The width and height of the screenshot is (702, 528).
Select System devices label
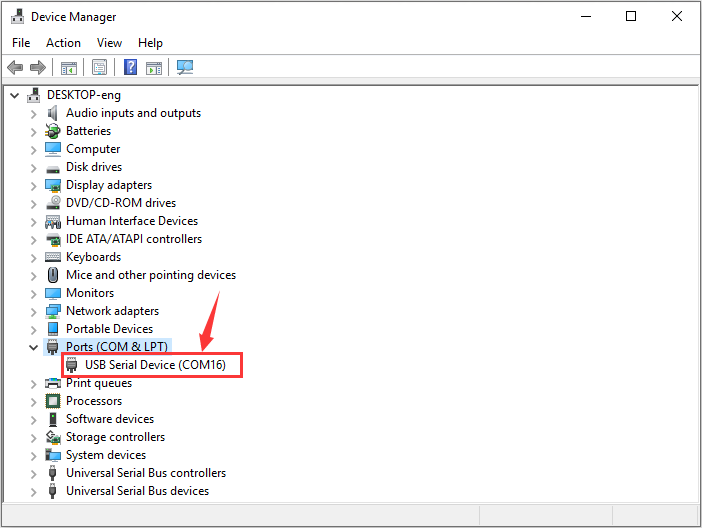(106, 455)
